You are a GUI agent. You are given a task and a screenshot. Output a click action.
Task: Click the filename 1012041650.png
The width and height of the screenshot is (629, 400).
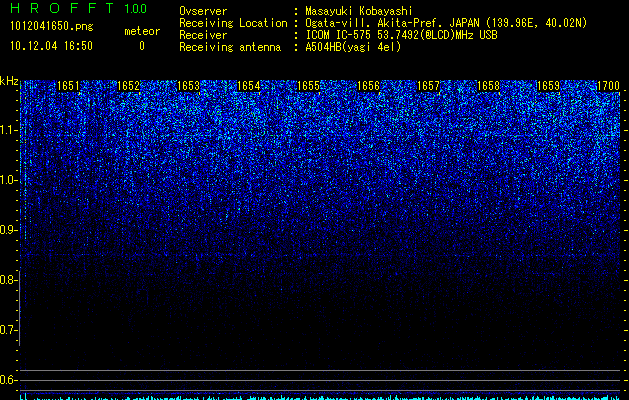(52, 27)
